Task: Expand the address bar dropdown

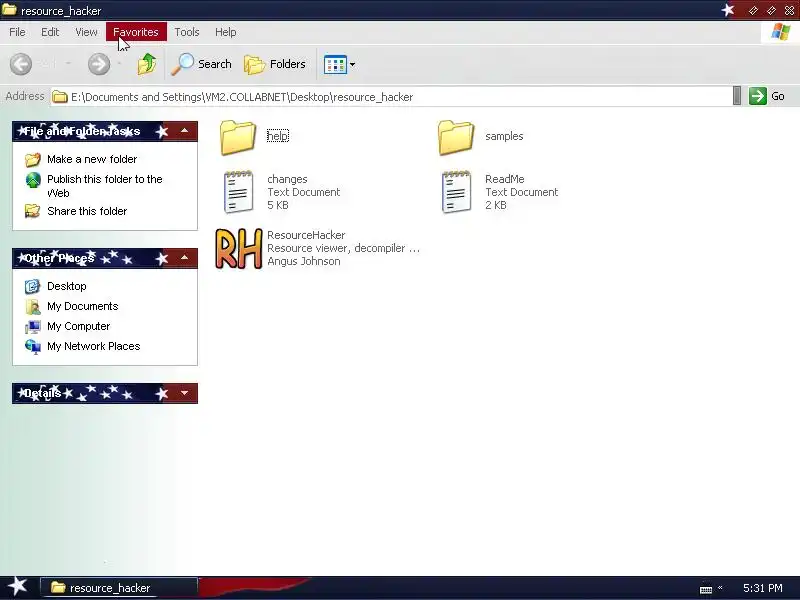Action: pyautogui.click(x=737, y=96)
